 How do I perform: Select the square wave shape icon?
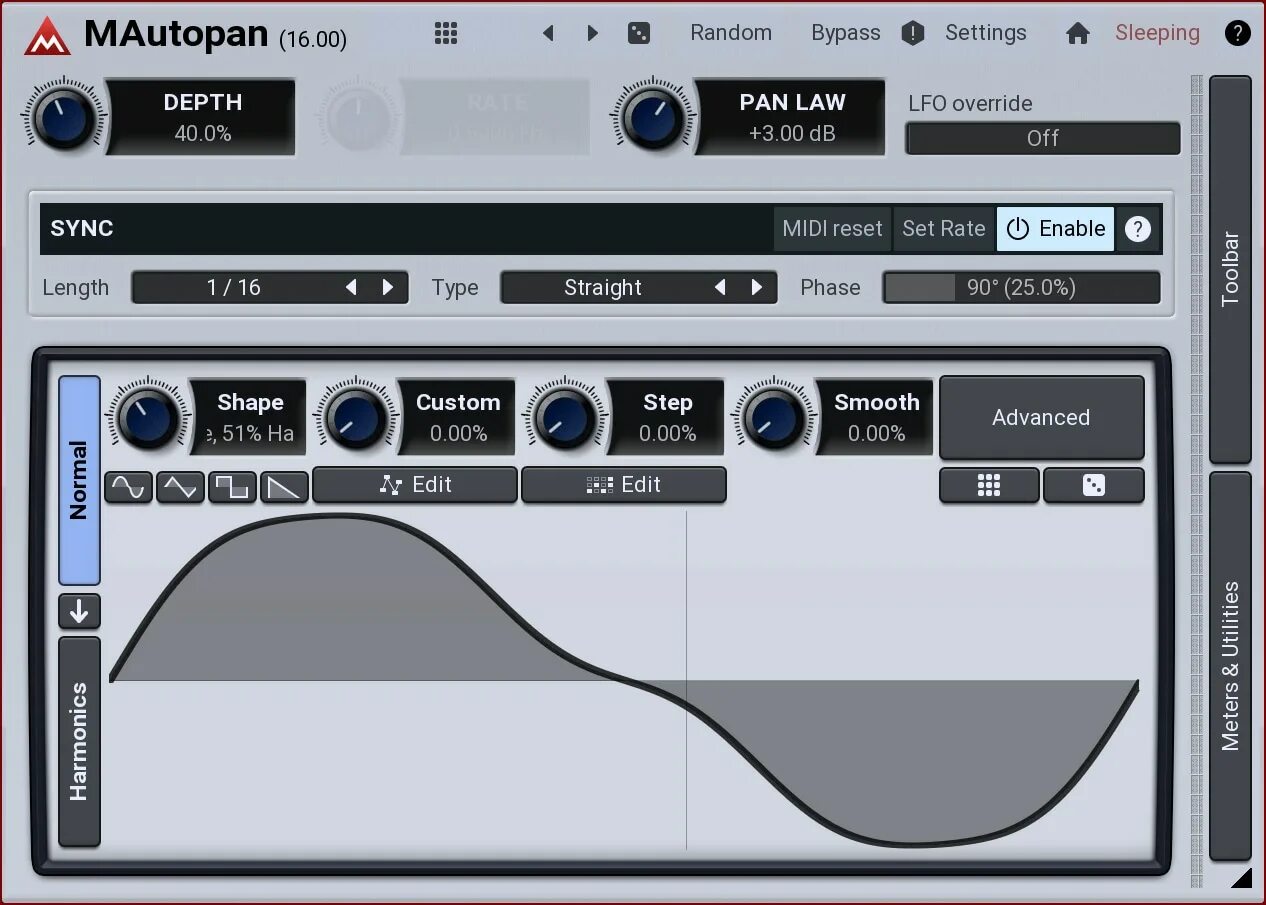coord(233,487)
